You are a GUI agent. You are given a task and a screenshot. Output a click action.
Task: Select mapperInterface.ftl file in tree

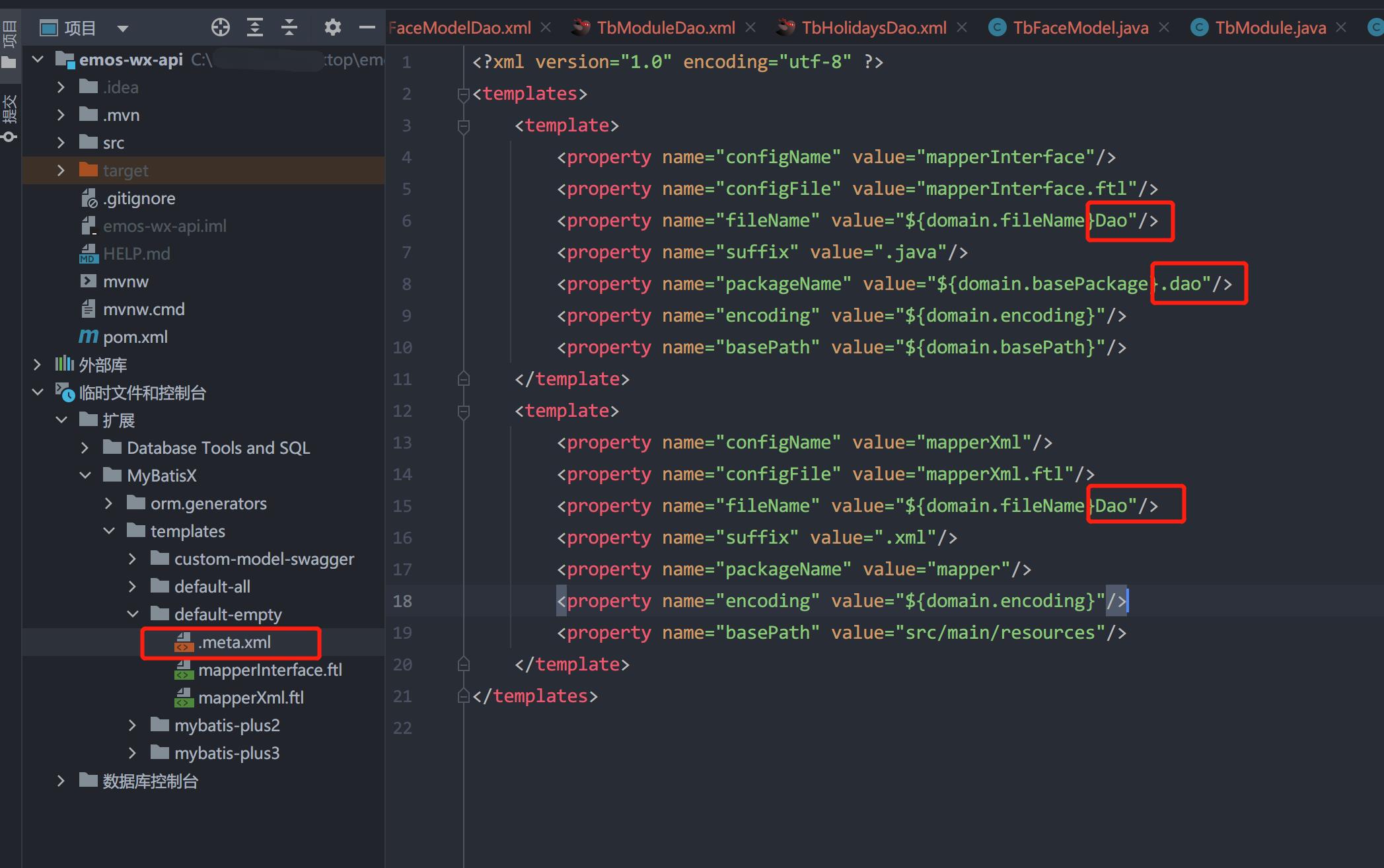coord(270,670)
